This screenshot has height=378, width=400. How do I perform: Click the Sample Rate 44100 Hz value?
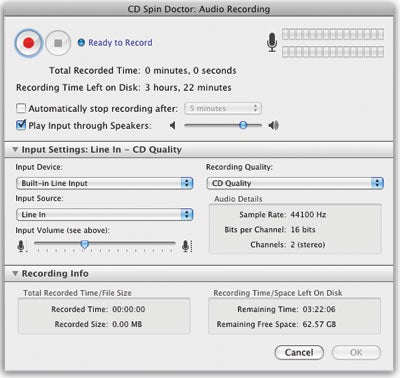click(308, 215)
